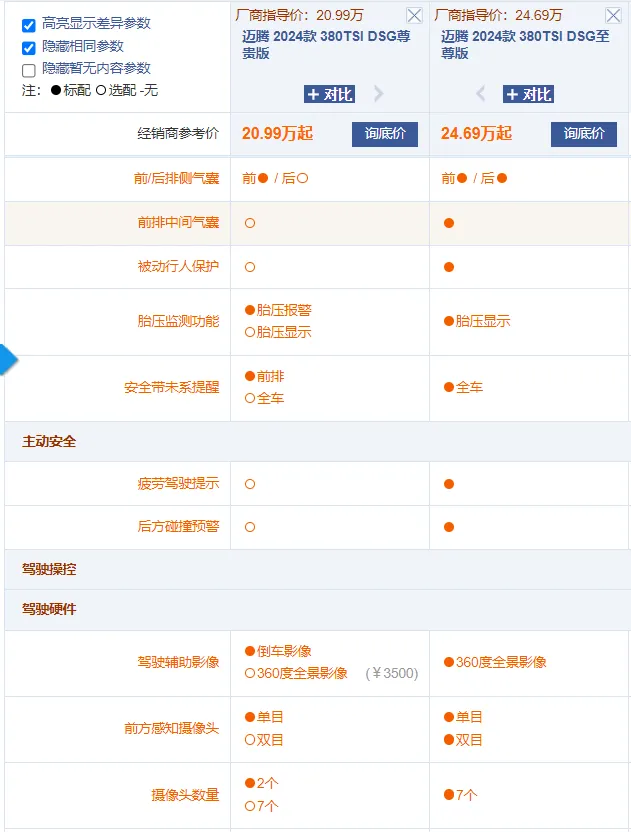631x832 pixels.
Task: Click 20.99万起 dealer price
Action: click(x=277, y=133)
